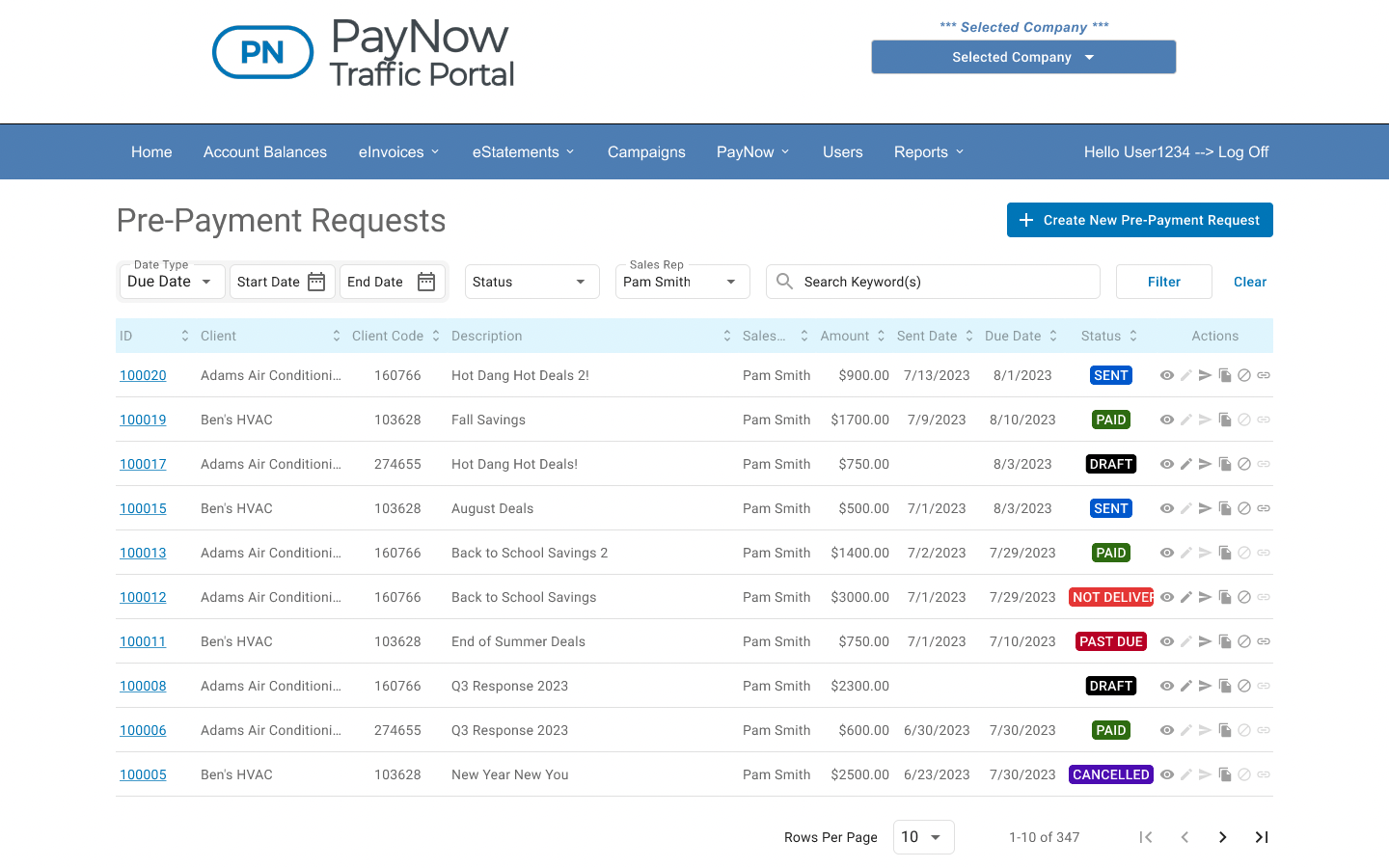Clear all filters with the Clear button
The height and width of the screenshot is (868, 1389).
point(1250,282)
